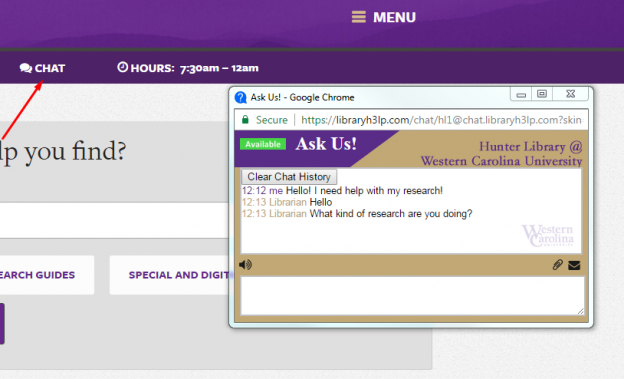Open the Special and Digital collections button
This screenshot has width=624, height=379.
171,275
